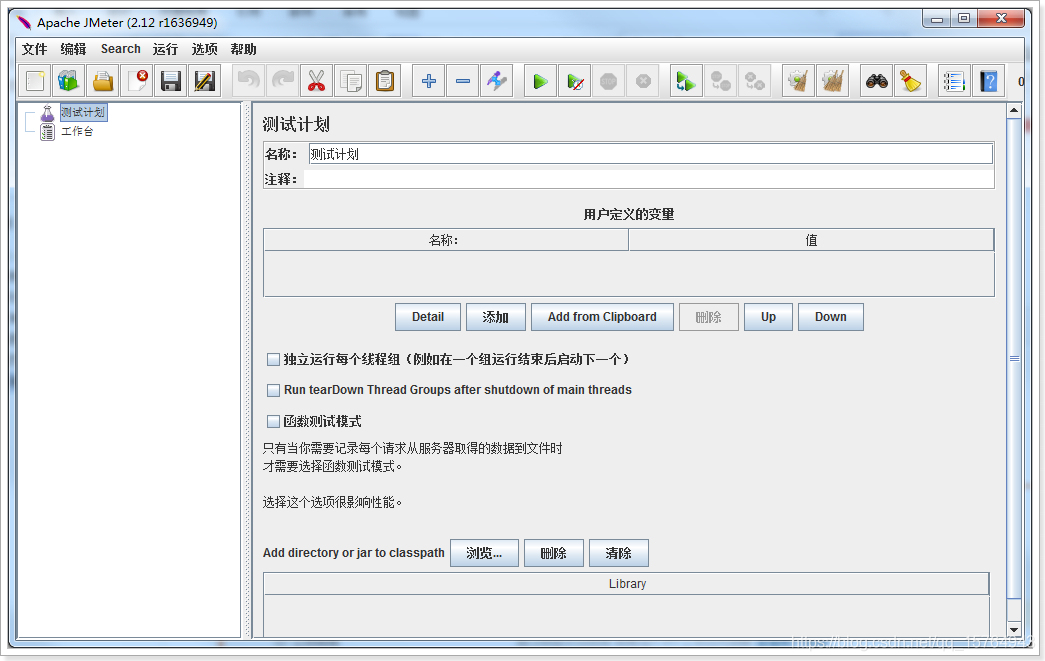The width and height of the screenshot is (1045, 661).
Task: Start the test with green play icon
Action: [x=540, y=81]
